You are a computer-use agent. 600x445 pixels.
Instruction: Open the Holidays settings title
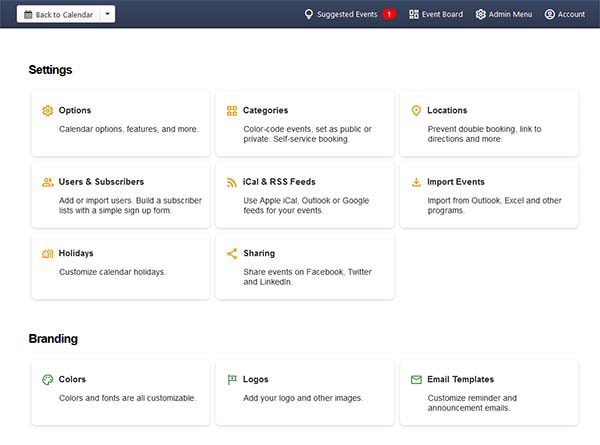pos(76,253)
